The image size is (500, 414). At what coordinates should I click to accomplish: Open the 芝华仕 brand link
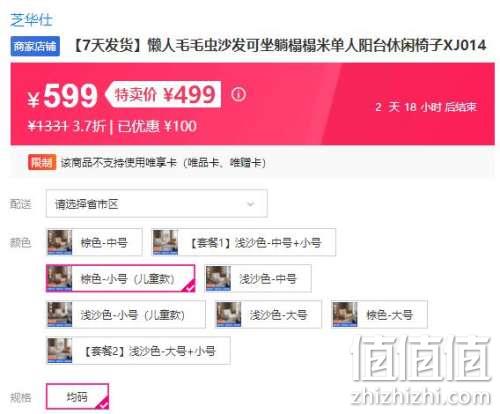[x=31, y=20]
